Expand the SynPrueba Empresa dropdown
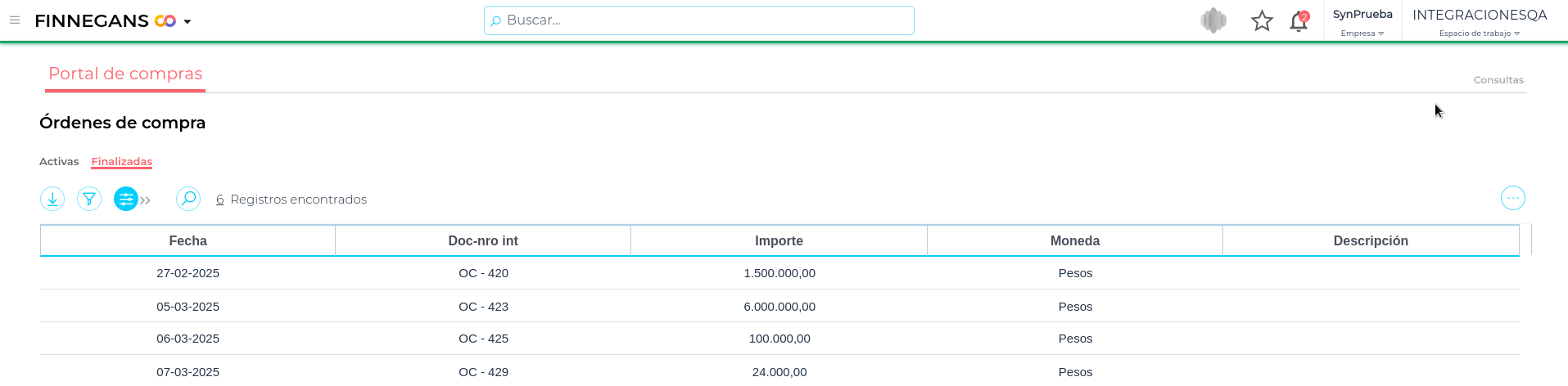This screenshot has width=1568, height=386. click(x=1362, y=22)
